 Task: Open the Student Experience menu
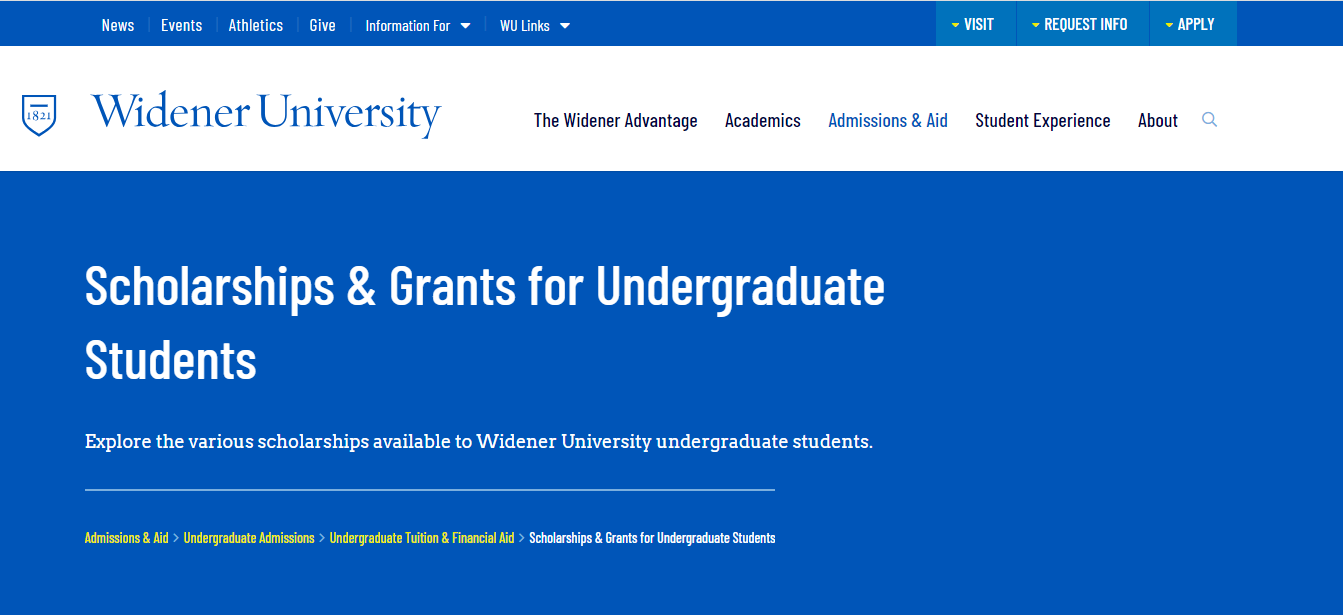(1043, 120)
